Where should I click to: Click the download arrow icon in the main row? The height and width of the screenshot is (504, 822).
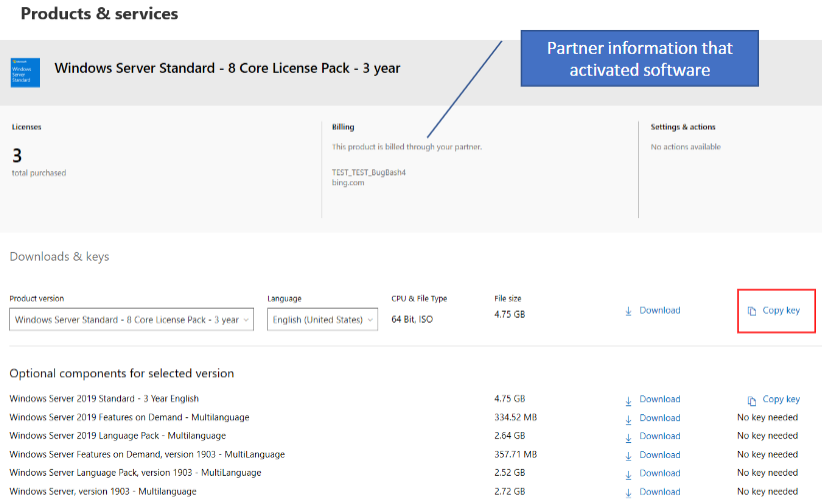point(628,311)
